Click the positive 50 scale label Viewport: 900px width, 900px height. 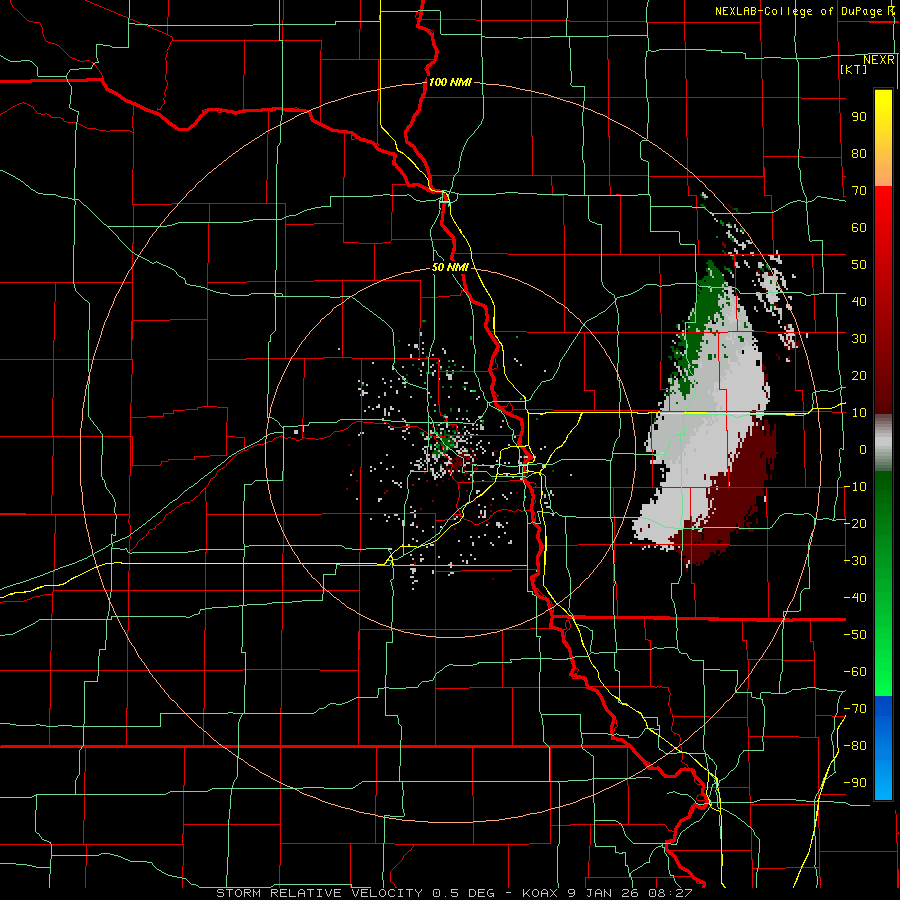(859, 265)
